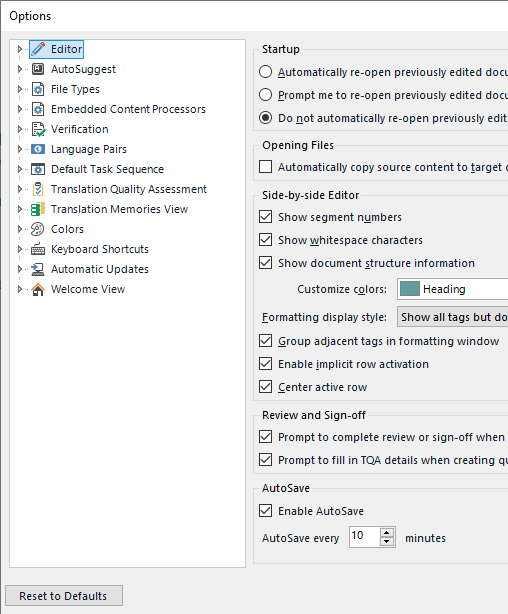Uncheck Show segment numbers
The width and height of the screenshot is (508, 614).
click(266, 217)
